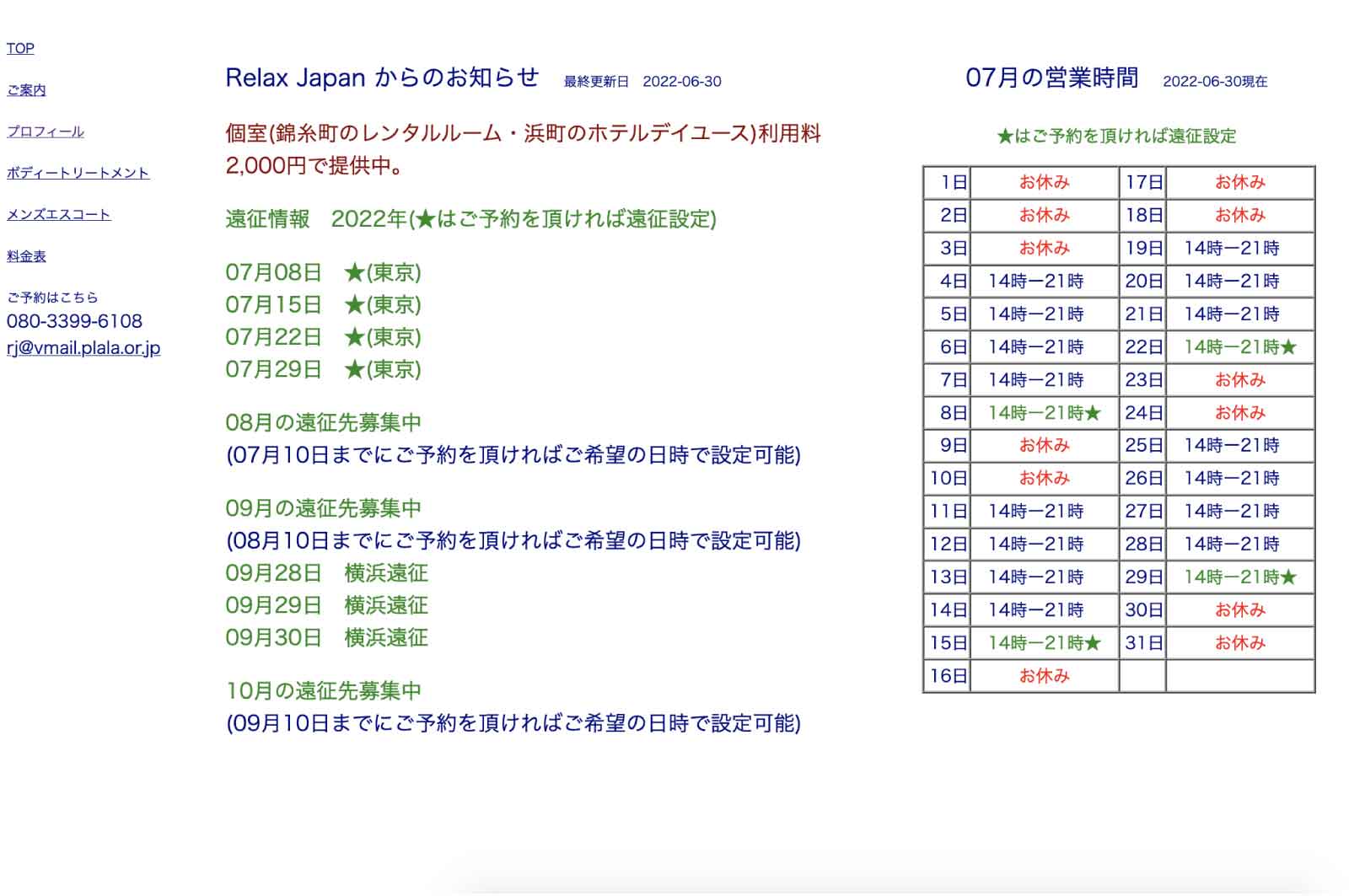The height and width of the screenshot is (896, 1349).
Task: Click the 2,000円で提供中 line
Action: pyautogui.click(x=314, y=165)
